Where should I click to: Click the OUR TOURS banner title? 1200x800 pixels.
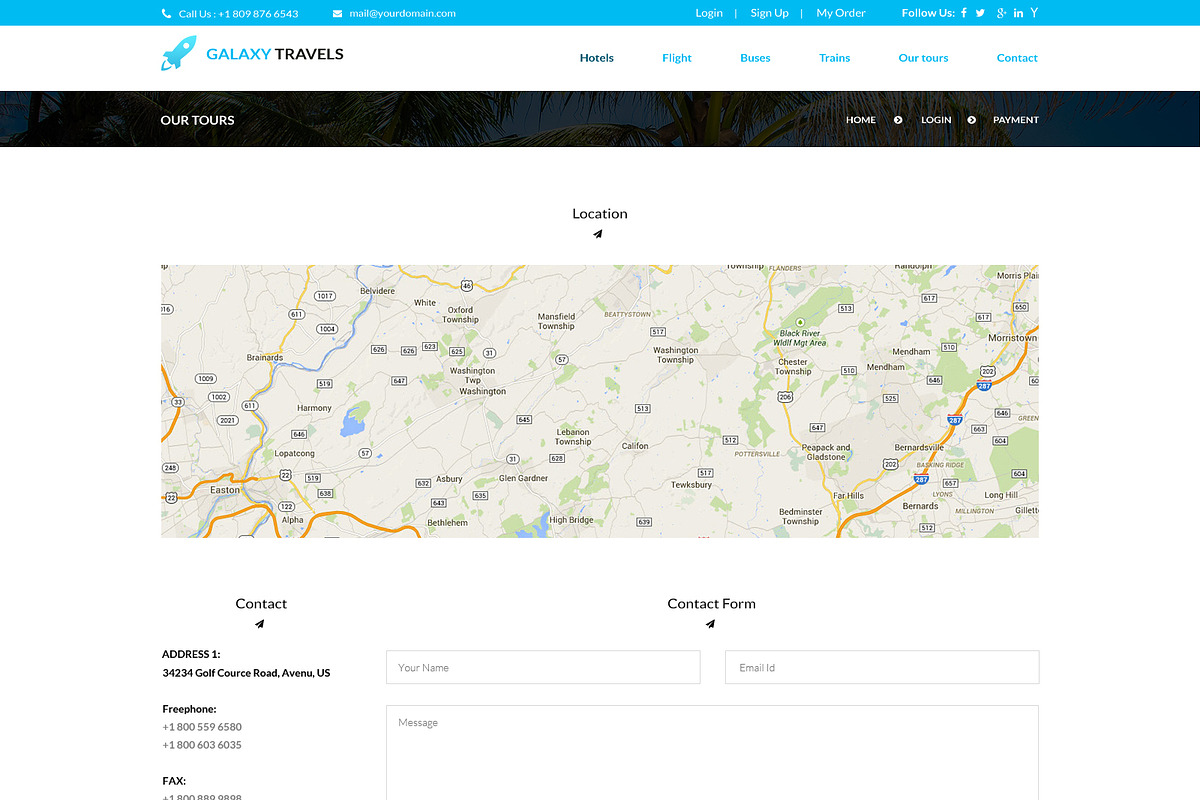tap(198, 120)
